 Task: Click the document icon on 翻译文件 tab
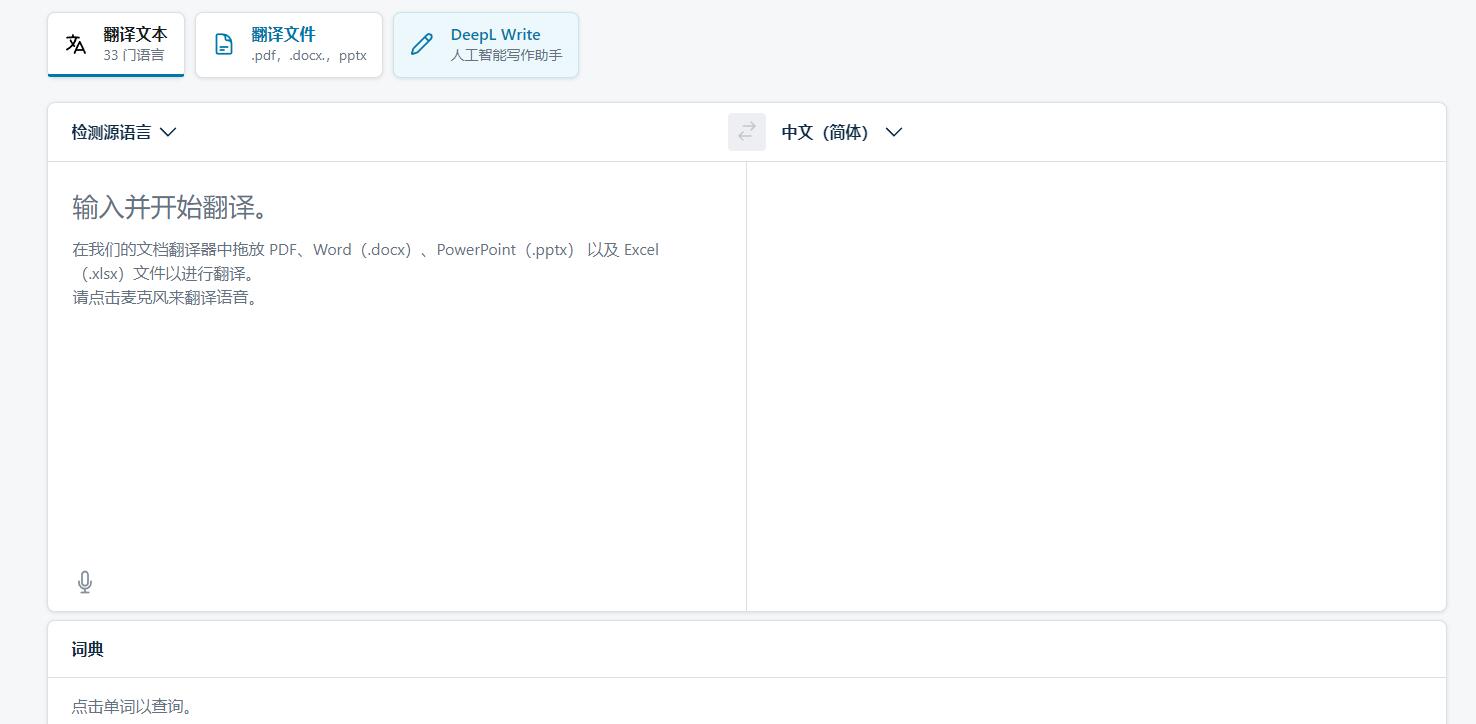(x=223, y=44)
